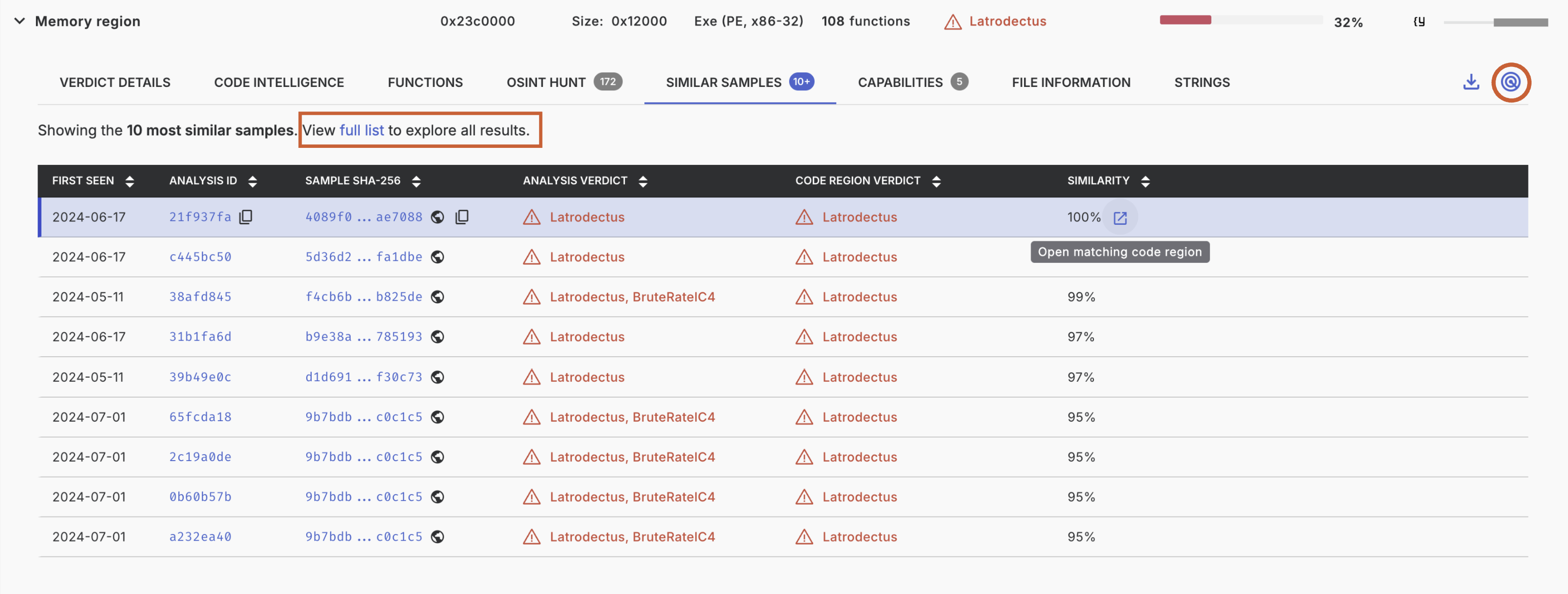
Task: Copy analysis ID 21f937fa
Action: [246, 217]
